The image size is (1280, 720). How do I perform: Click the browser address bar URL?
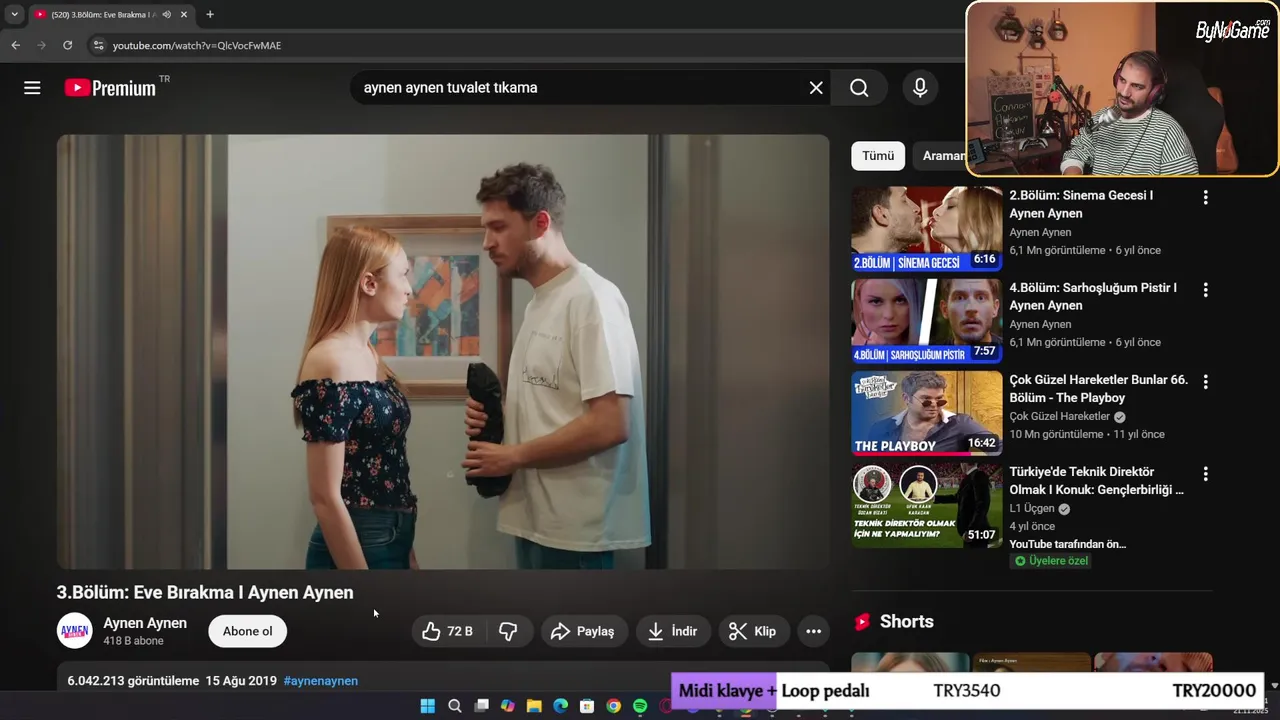pos(197,45)
